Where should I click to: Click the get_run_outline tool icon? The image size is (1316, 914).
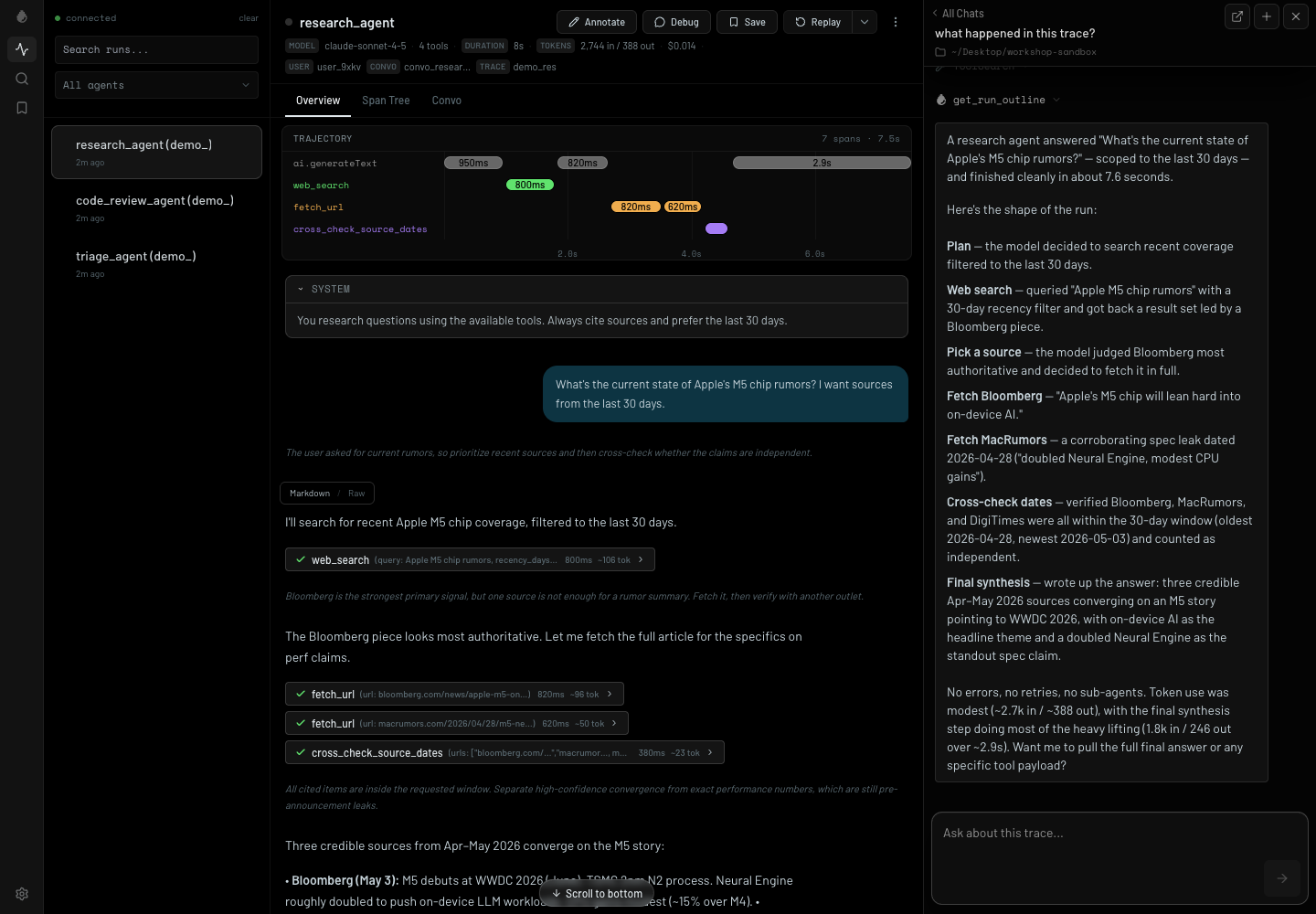[x=941, y=100]
